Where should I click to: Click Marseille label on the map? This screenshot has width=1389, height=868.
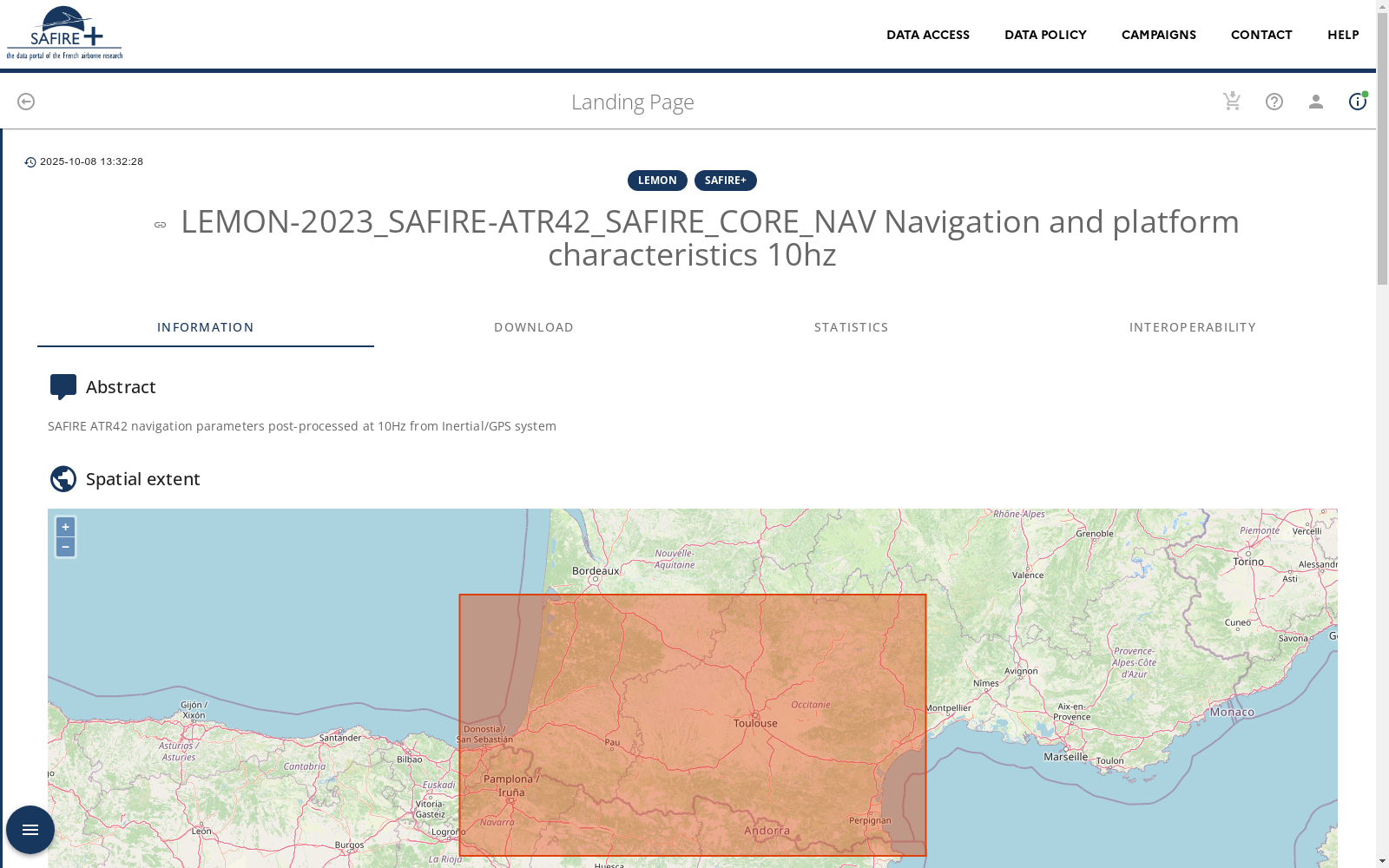[x=1066, y=757]
